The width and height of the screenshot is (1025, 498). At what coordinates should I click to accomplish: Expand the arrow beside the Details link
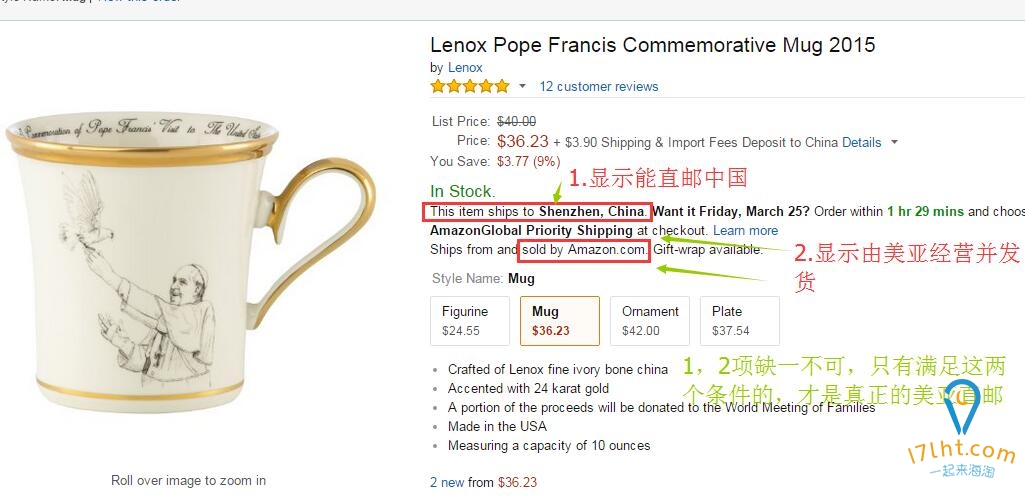(894, 143)
